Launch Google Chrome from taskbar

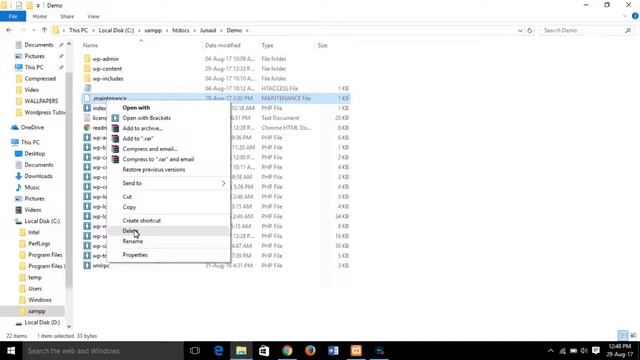[x=287, y=351]
